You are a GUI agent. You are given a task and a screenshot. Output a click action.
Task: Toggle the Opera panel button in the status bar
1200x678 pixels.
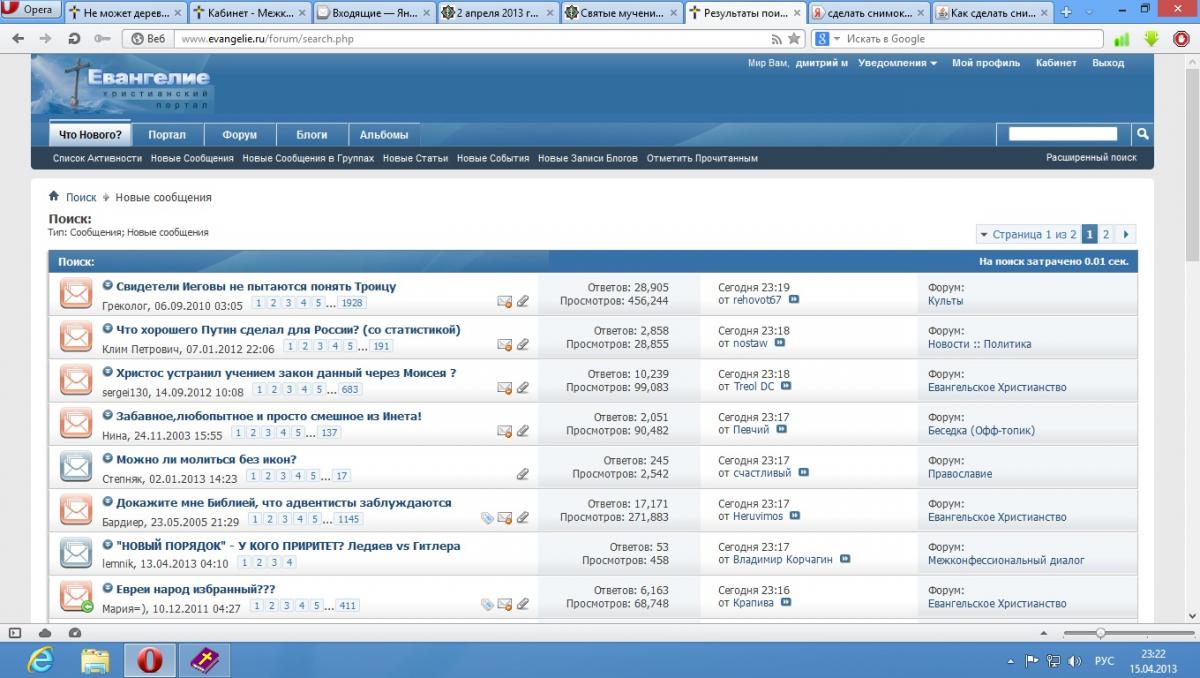[x=15, y=633]
